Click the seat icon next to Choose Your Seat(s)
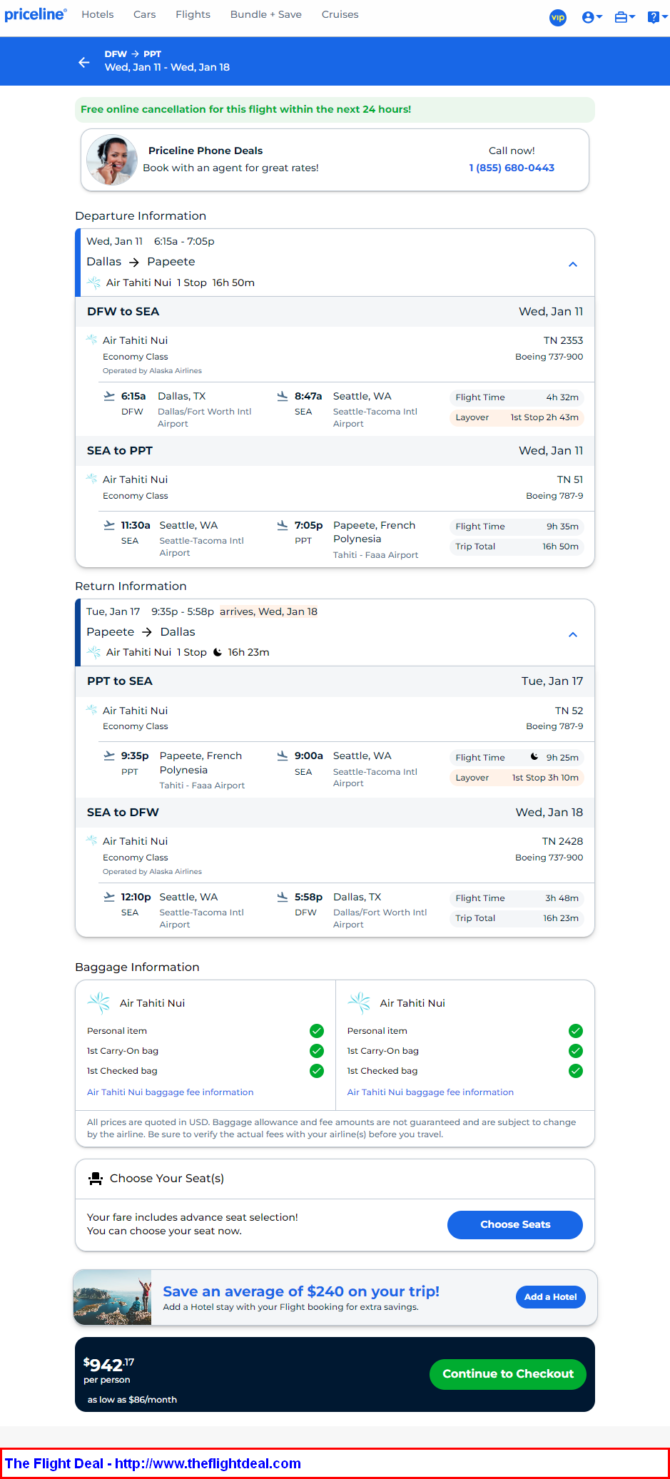 (96, 1179)
